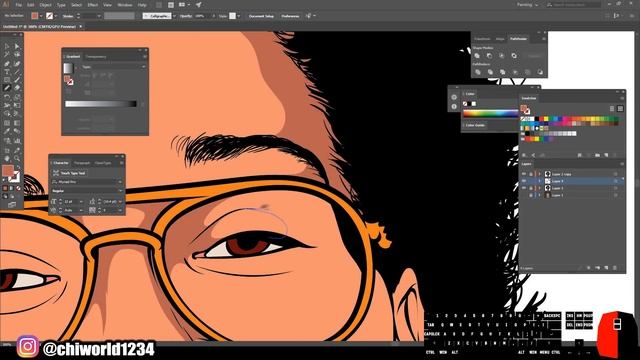This screenshot has width=640, height=360.
Task: Hide the Layer 2 copy layer
Action: click(x=524, y=174)
